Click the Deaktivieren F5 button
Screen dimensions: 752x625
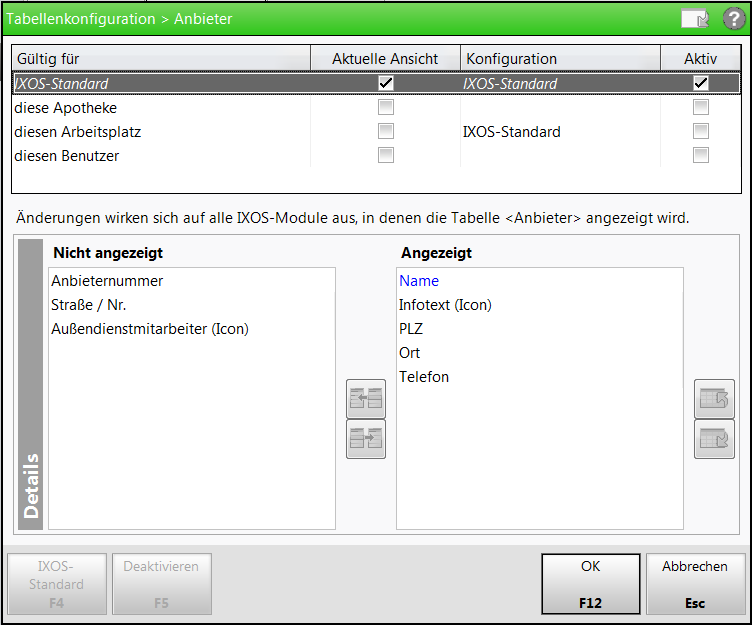(162, 584)
